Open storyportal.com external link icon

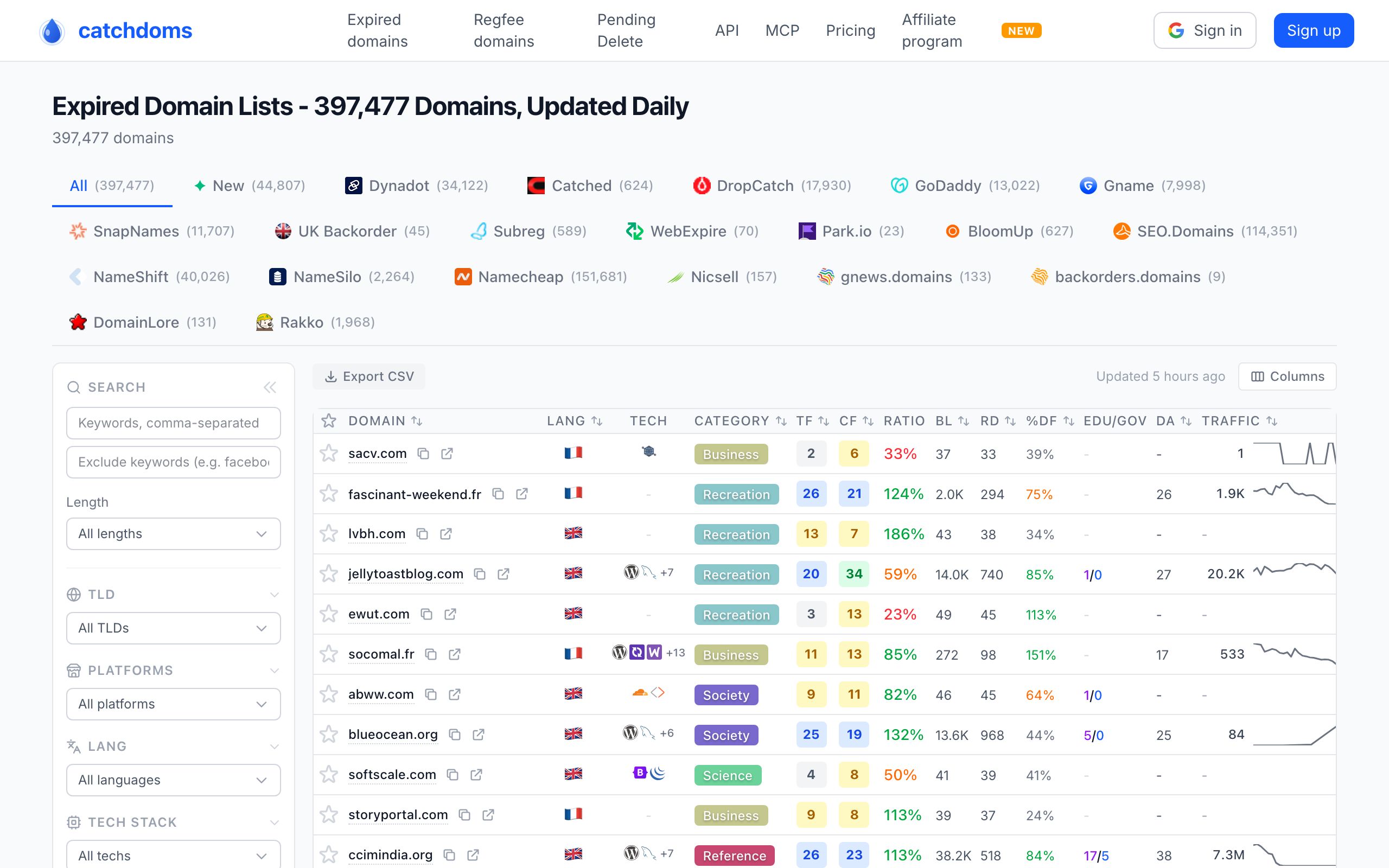coord(488,815)
